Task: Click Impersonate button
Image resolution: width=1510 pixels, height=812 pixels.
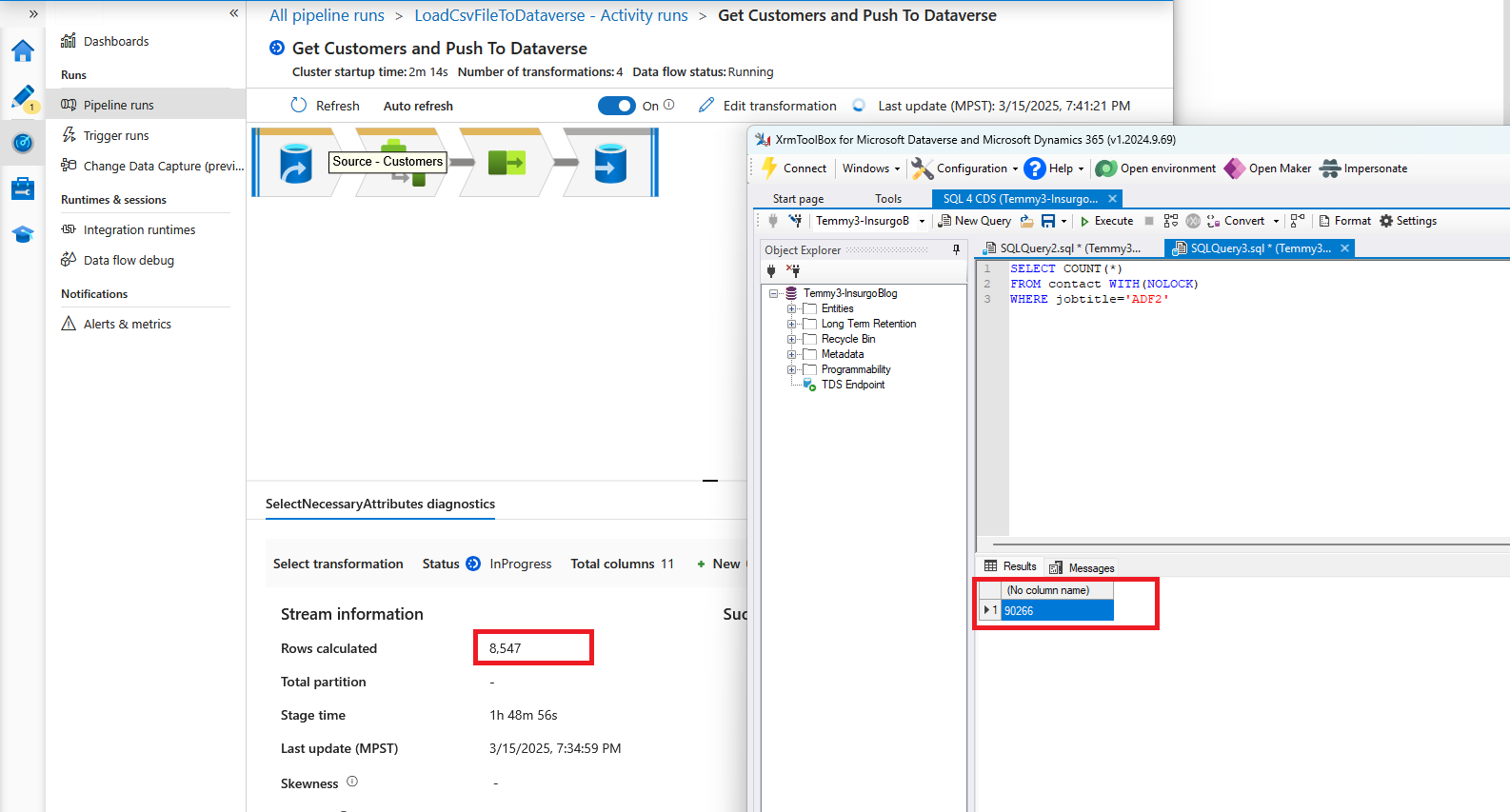Action: pos(1363,168)
